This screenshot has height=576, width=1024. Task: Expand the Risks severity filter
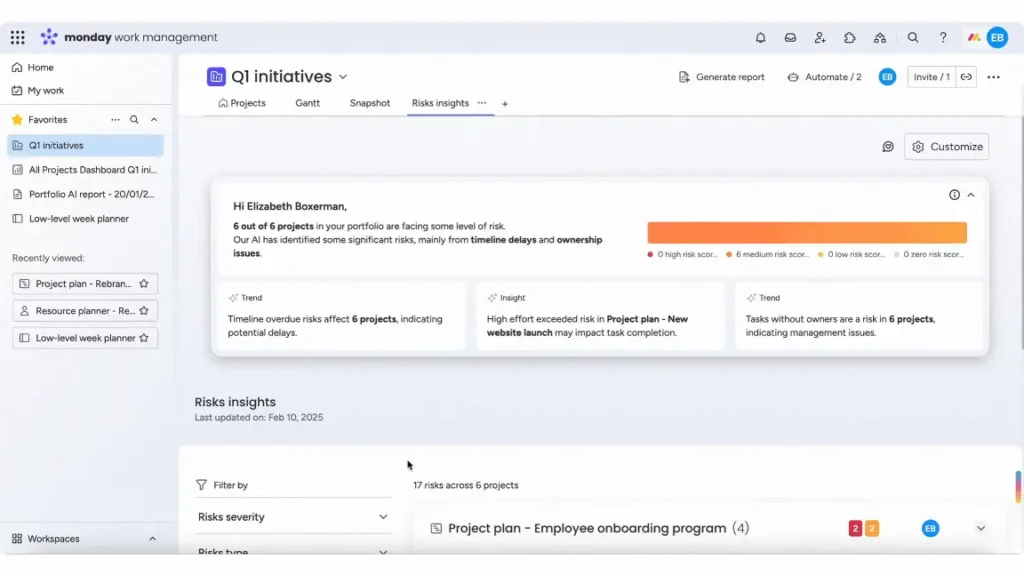coord(382,517)
